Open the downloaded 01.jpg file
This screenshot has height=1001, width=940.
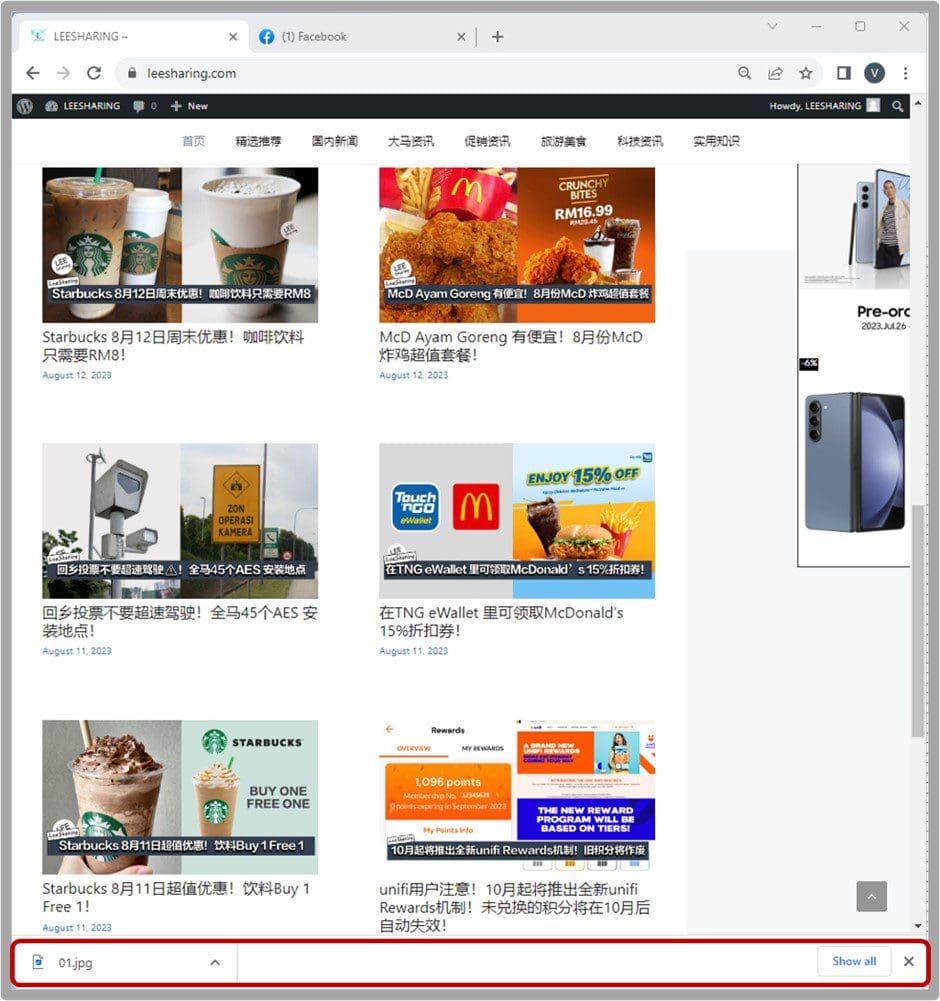click(75, 963)
